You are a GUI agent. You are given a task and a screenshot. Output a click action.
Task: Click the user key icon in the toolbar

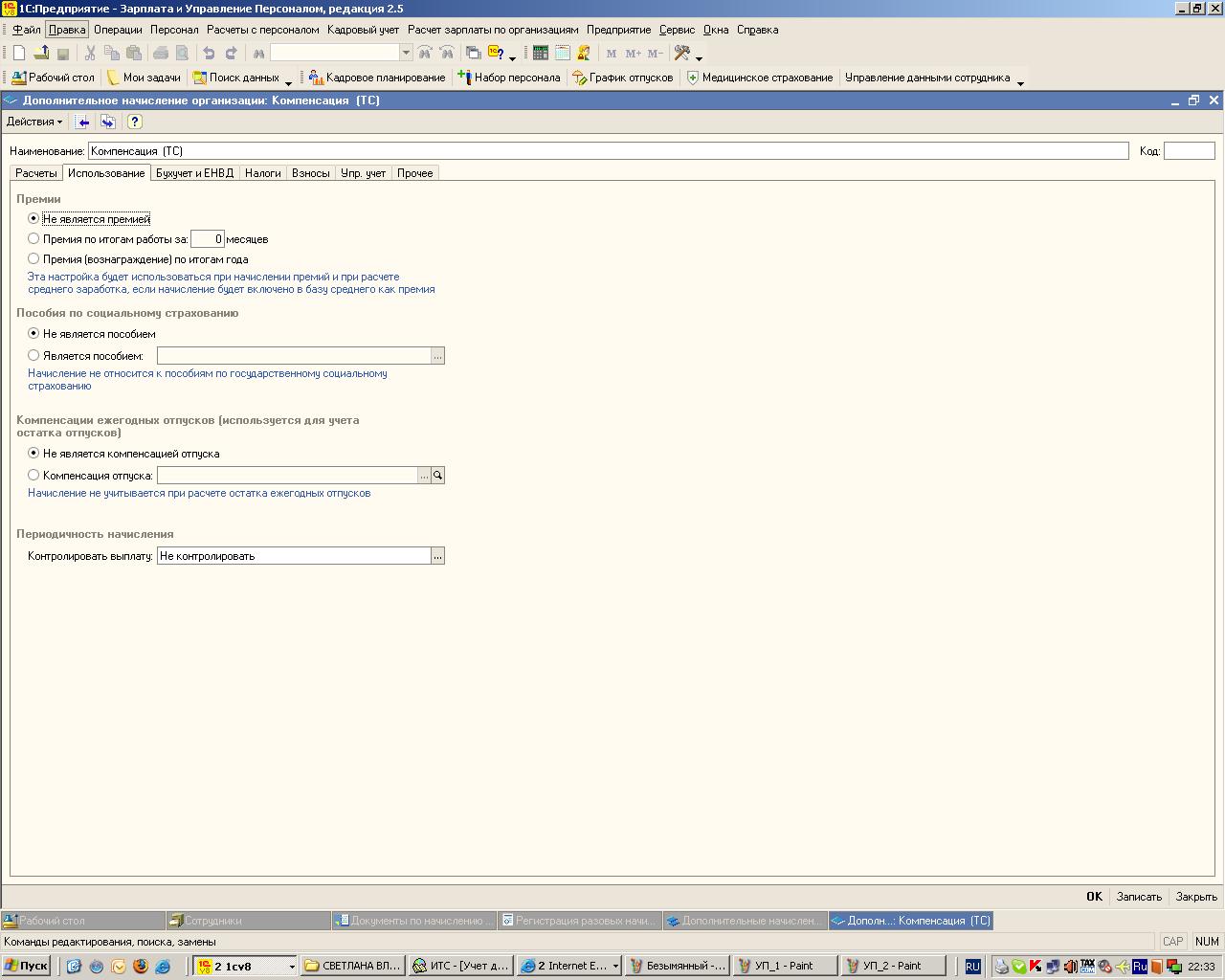[584, 54]
